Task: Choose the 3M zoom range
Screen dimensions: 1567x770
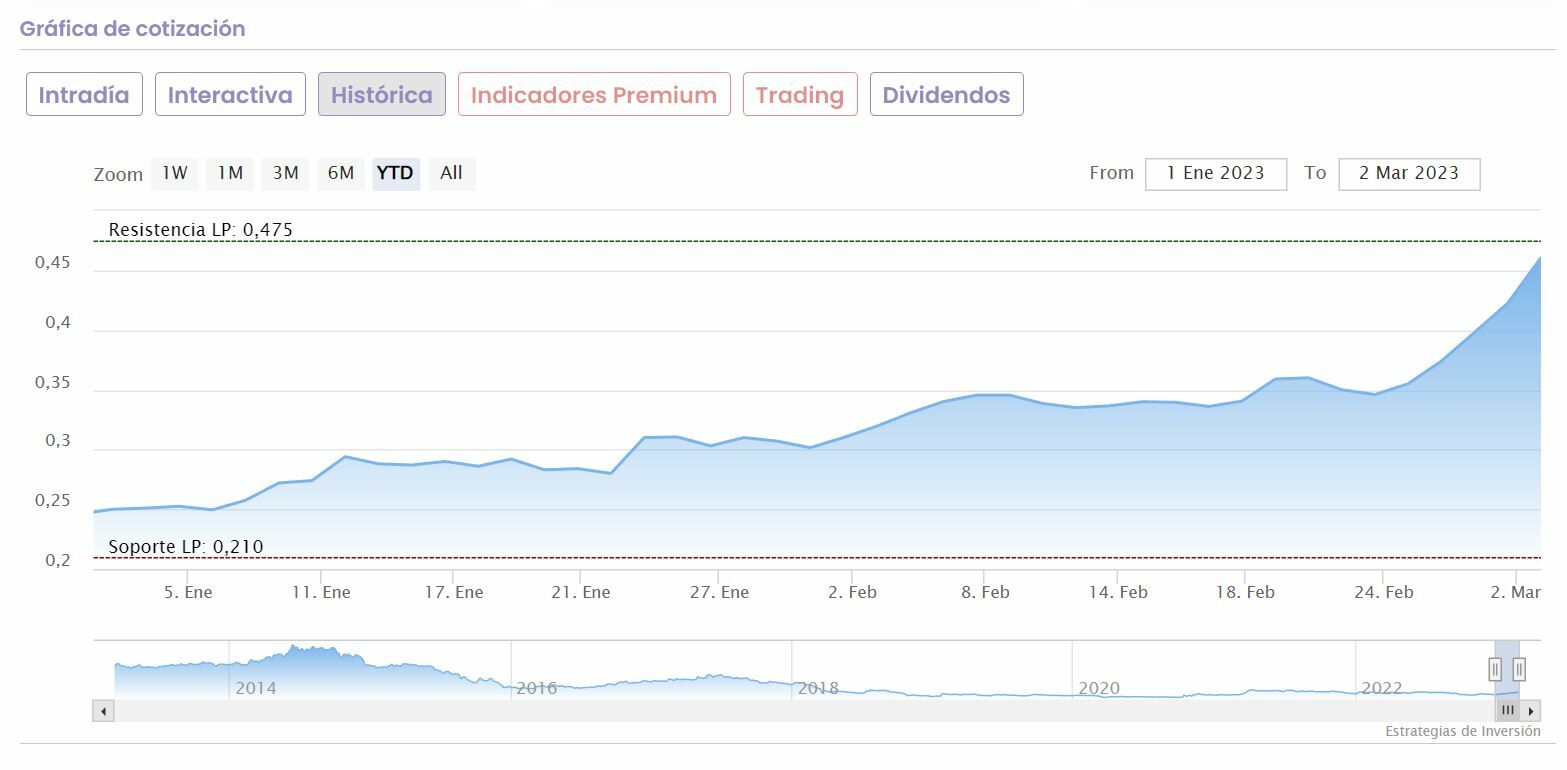Action: (286, 173)
